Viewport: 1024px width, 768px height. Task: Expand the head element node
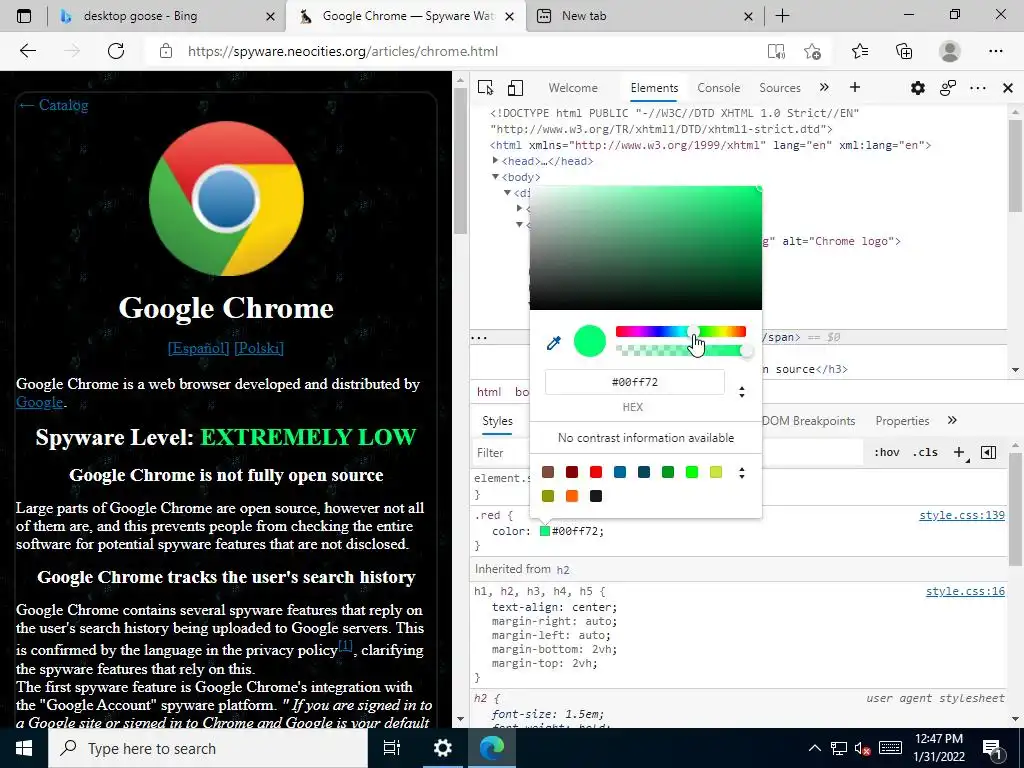click(496, 161)
